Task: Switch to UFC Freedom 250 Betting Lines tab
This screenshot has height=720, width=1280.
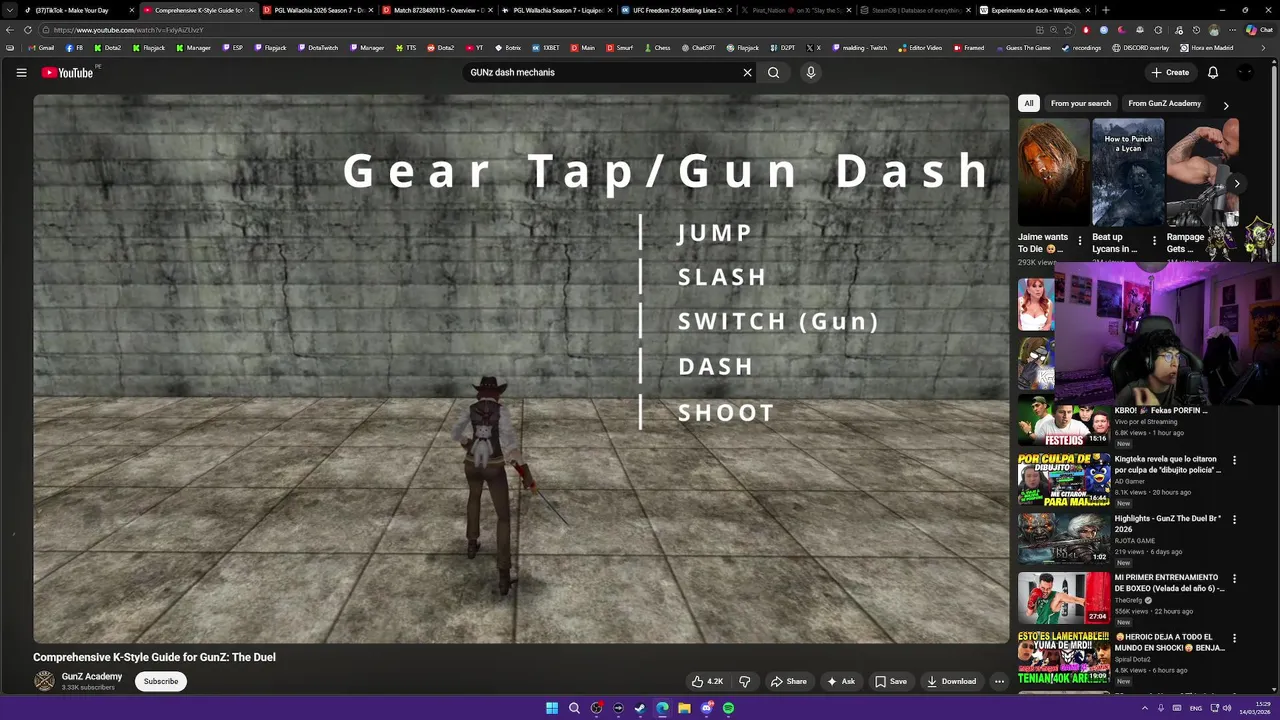Action: pos(675,10)
